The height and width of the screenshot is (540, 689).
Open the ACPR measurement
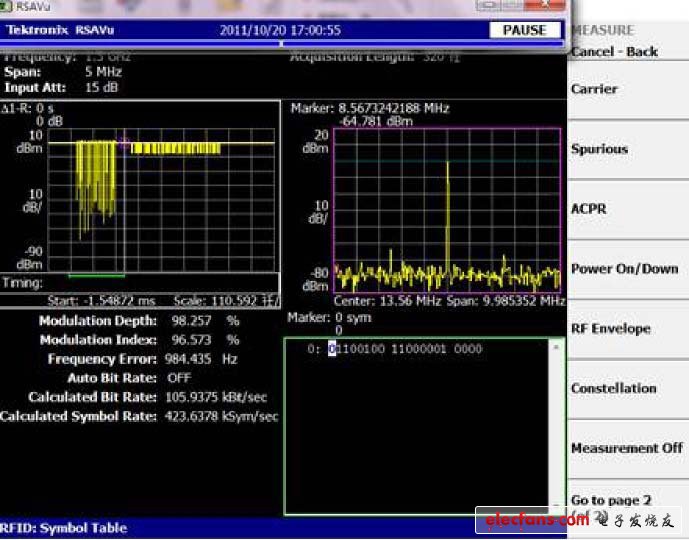[x=589, y=209]
